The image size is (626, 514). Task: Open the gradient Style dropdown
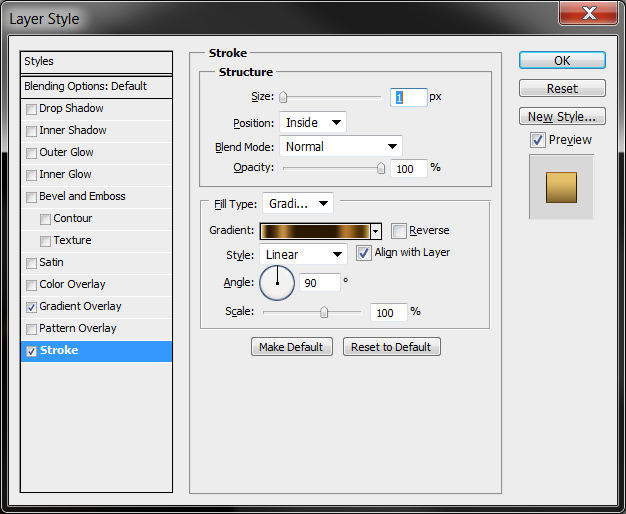(306, 255)
